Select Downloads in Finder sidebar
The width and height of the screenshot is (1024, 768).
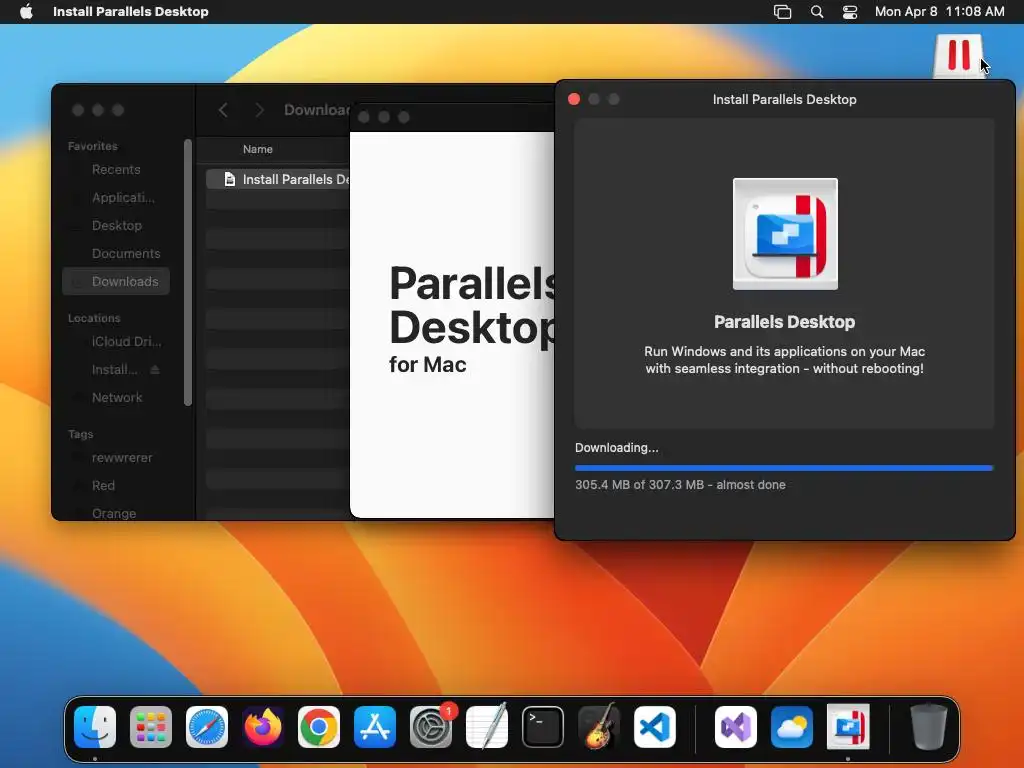point(116,281)
